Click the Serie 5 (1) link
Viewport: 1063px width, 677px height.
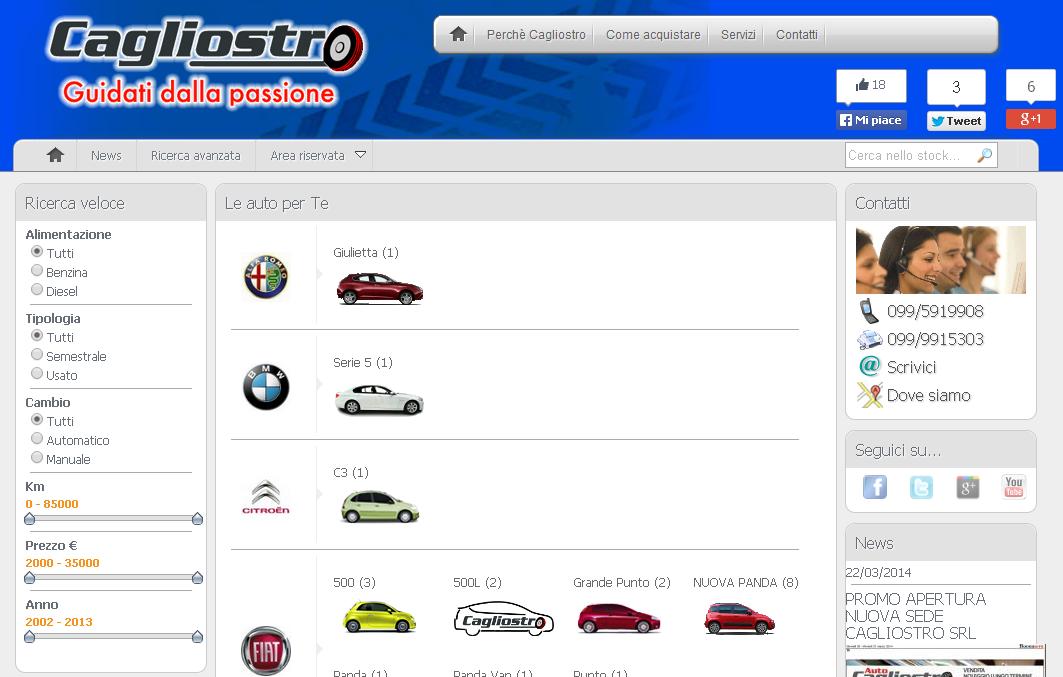363,363
